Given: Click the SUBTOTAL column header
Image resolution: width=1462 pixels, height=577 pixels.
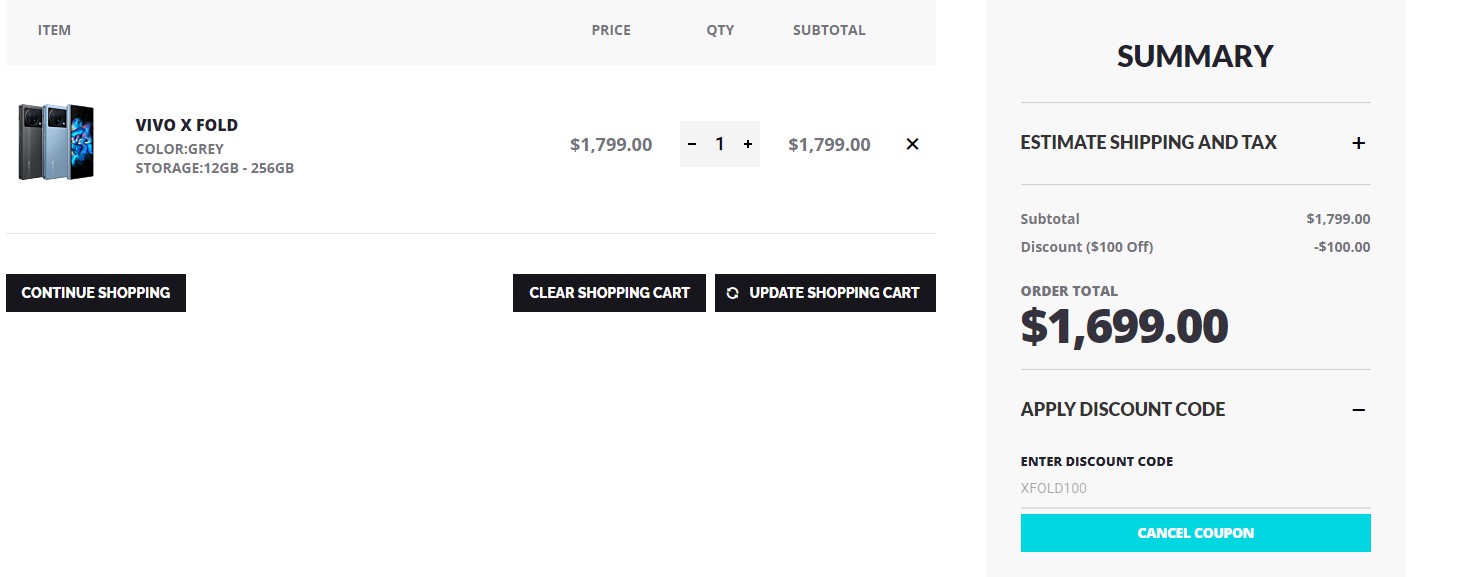Looking at the screenshot, I should click(x=829, y=30).
